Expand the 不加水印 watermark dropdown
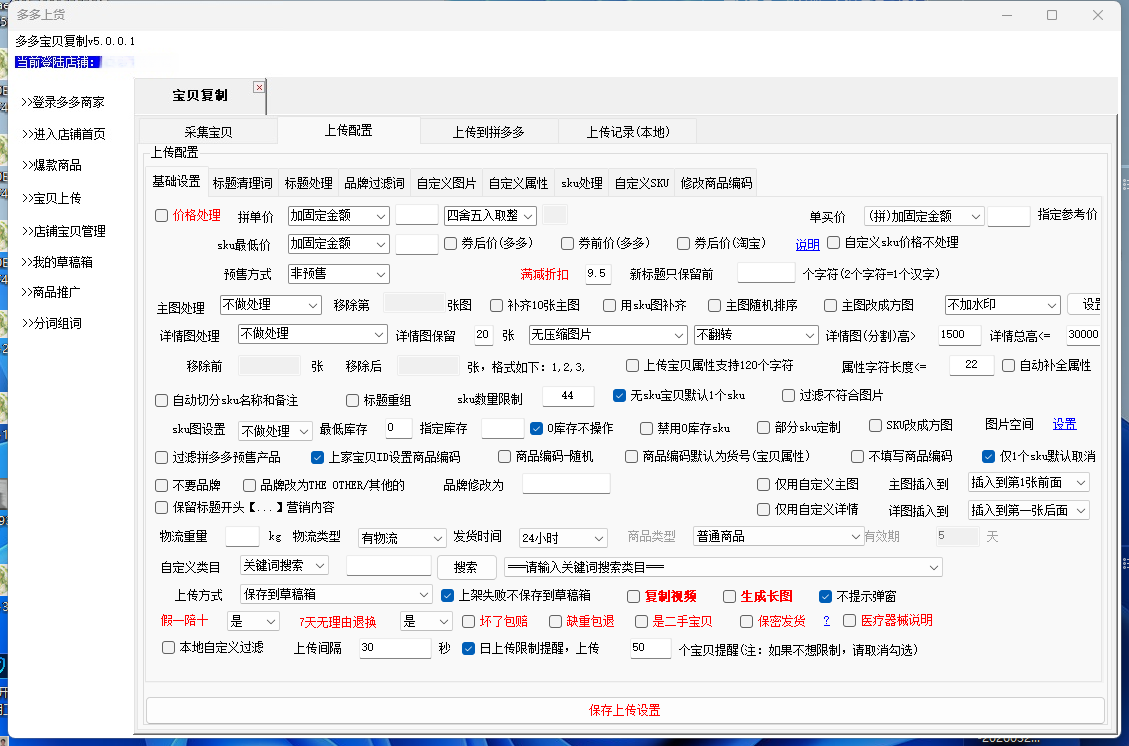This screenshot has width=1129, height=746. click(x=1002, y=305)
